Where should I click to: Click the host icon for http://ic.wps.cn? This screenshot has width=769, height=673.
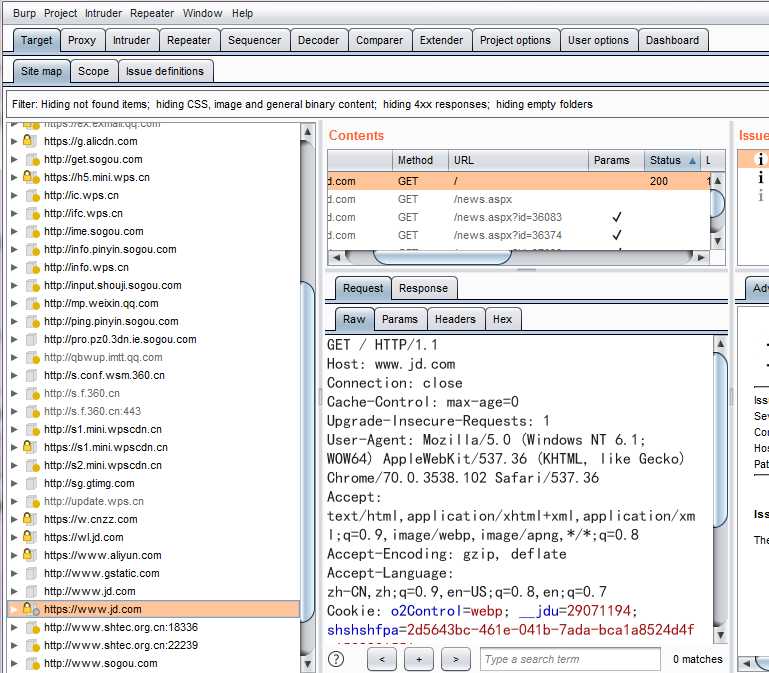(x=32, y=195)
